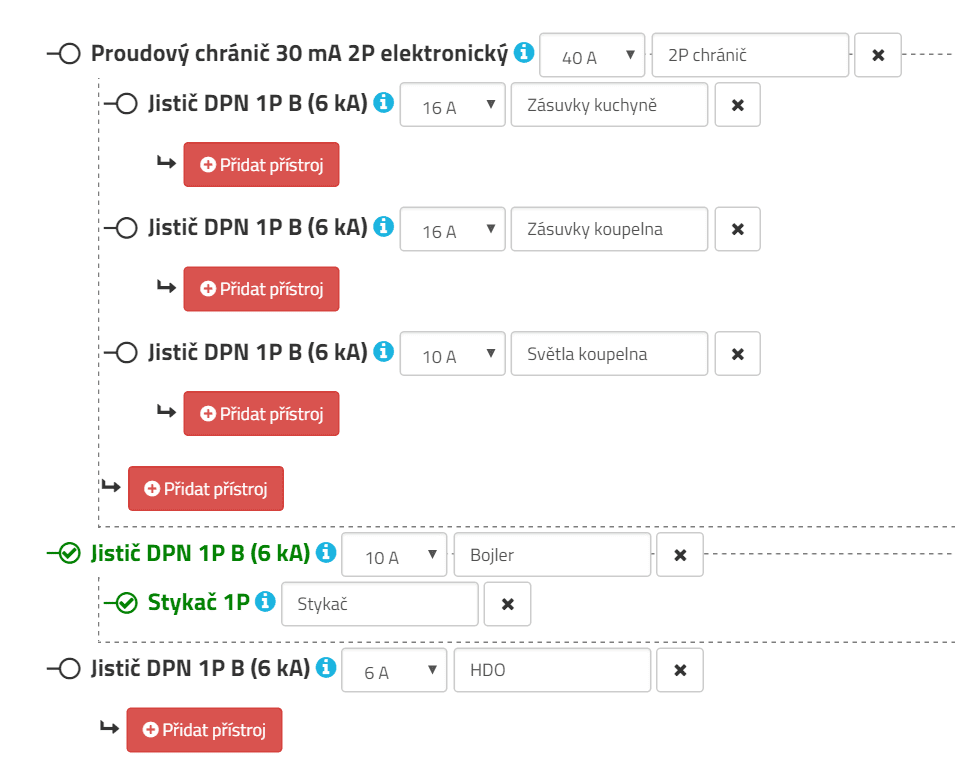The height and width of the screenshot is (774, 955).
Task: Click Přidat přístroj under HDO breaker
Action: click(x=204, y=730)
